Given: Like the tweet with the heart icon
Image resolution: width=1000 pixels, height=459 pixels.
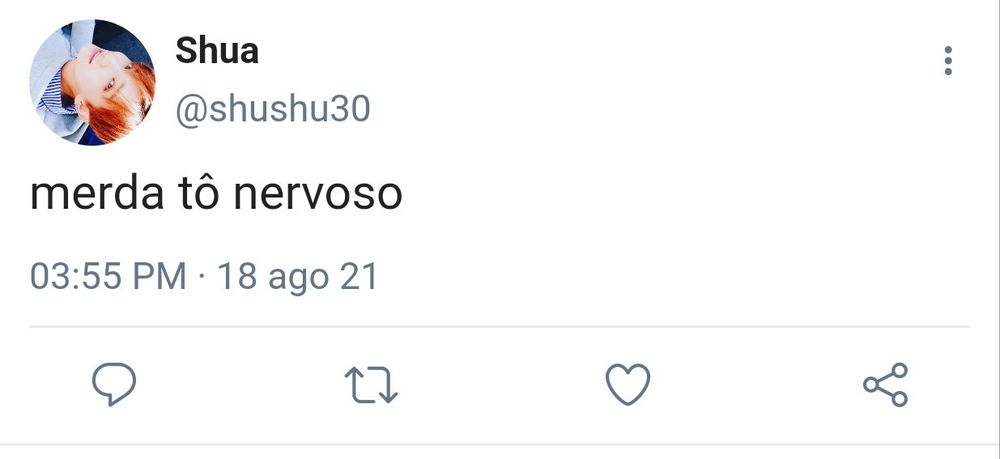Looking at the screenshot, I should click(x=628, y=384).
